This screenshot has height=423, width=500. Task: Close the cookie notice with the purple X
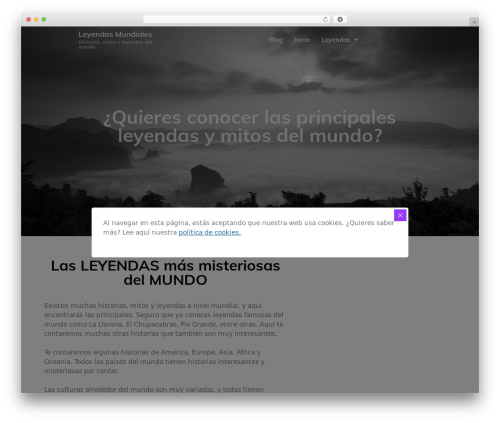[x=400, y=215]
